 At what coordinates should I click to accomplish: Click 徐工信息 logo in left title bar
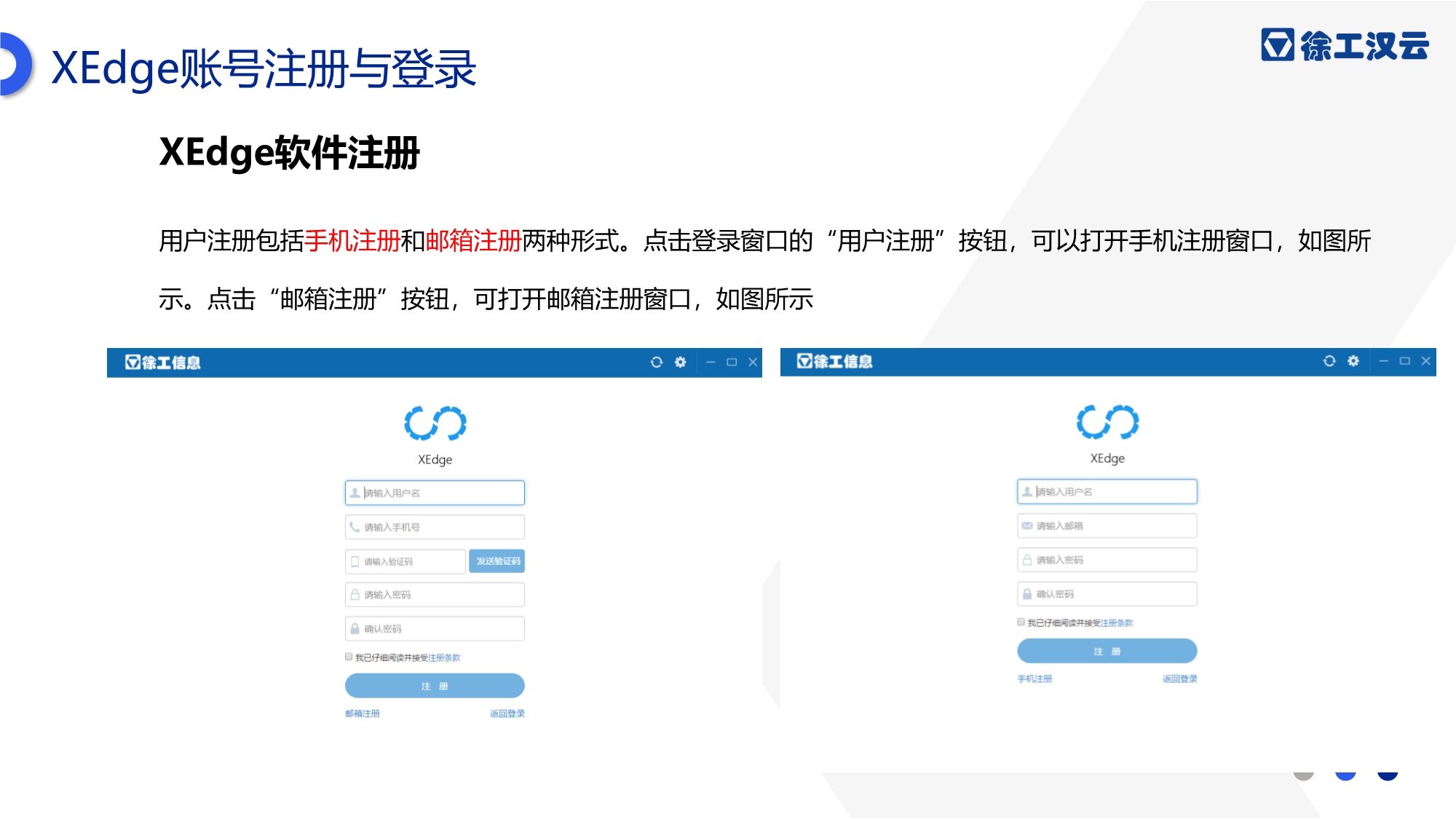(162, 363)
